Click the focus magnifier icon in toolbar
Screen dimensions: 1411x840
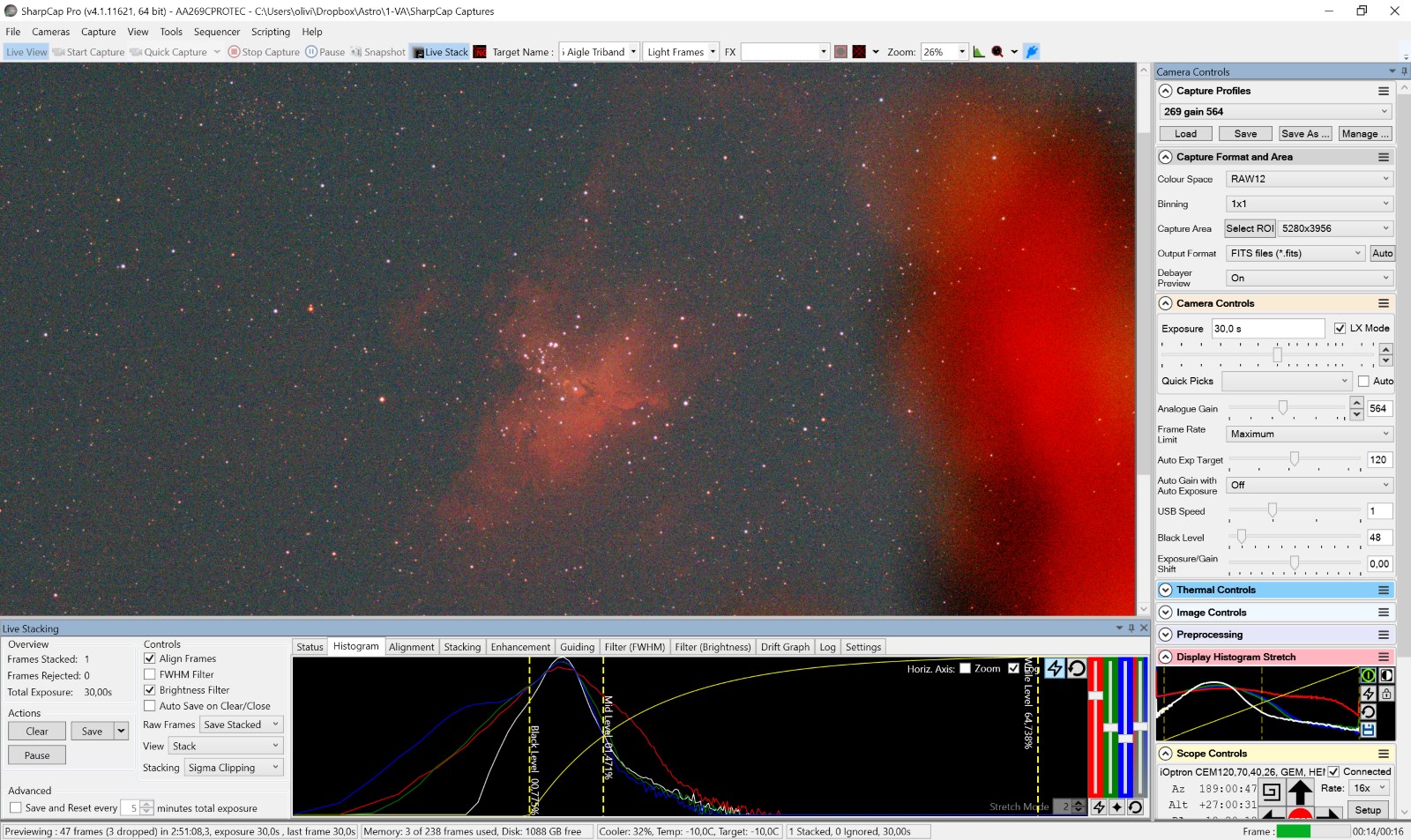(997, 52)
